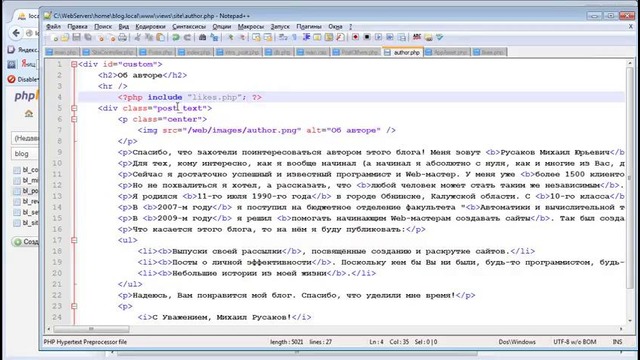Click the length : 5021 status entry

tap(286, 342)
